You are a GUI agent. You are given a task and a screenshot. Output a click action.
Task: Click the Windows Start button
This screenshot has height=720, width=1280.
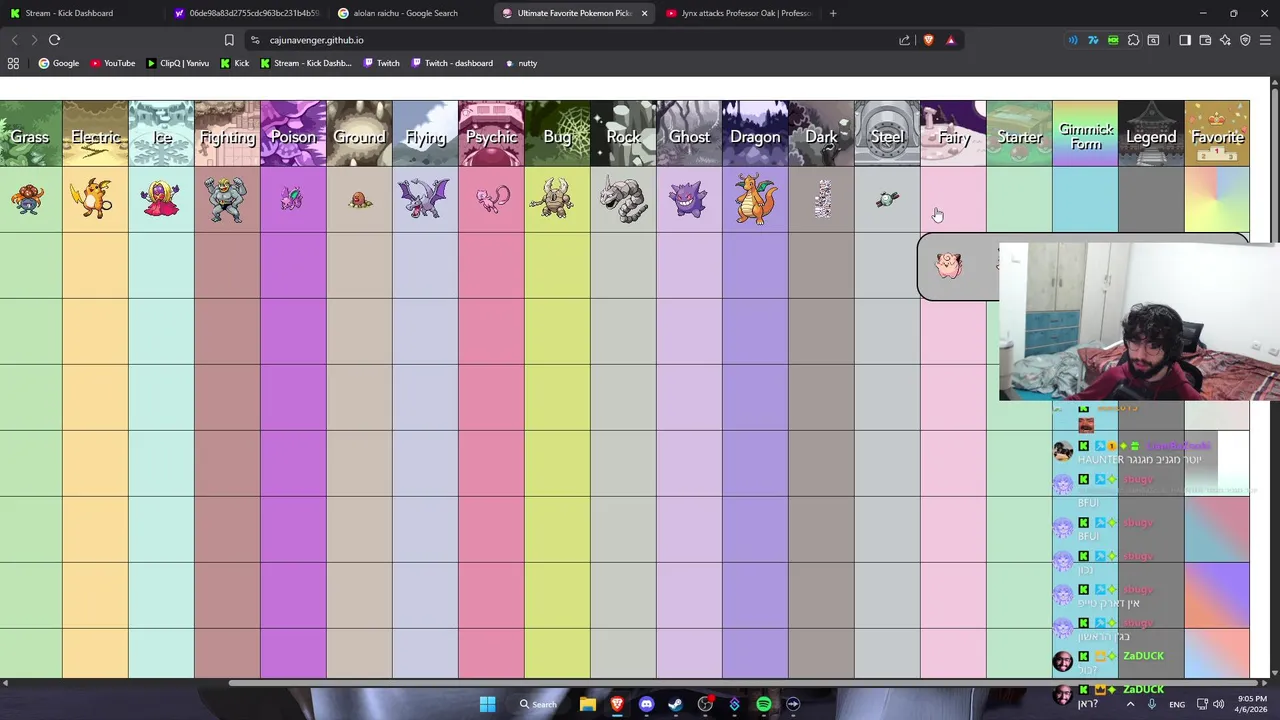coord(487,704)
